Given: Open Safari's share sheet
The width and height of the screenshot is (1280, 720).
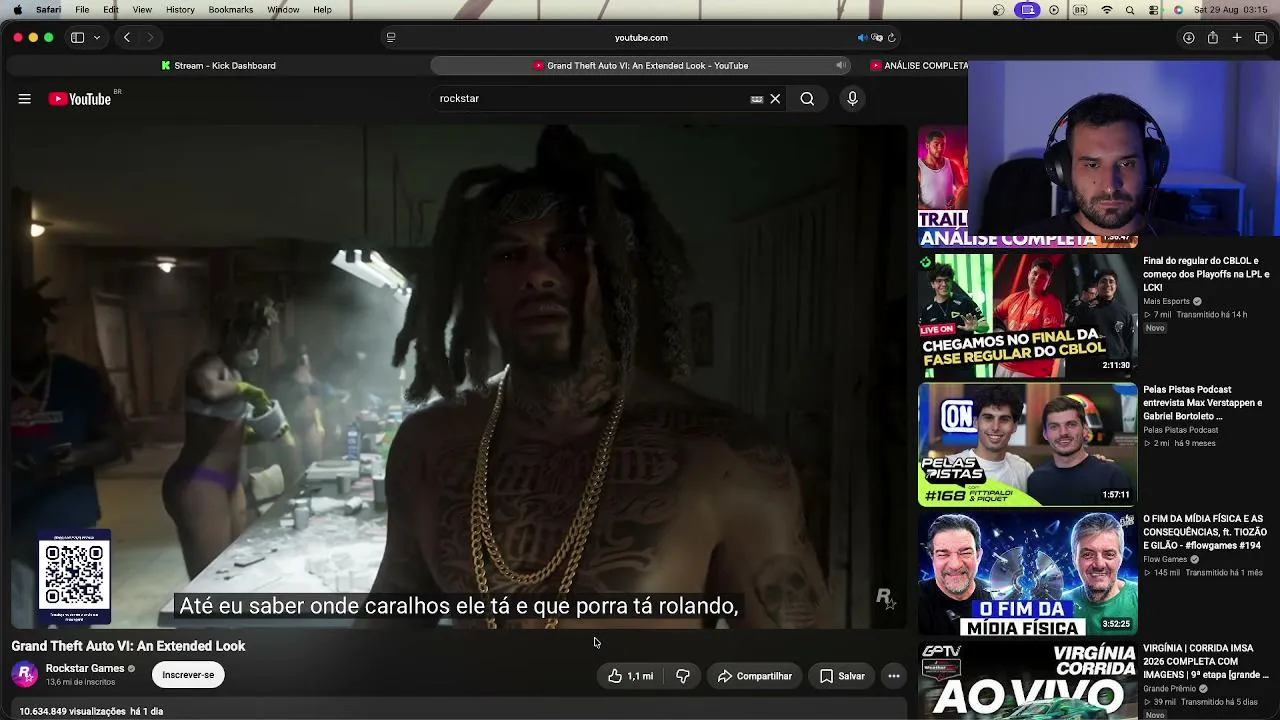Looking at the screenshot, I should (x=1212, y=38).
